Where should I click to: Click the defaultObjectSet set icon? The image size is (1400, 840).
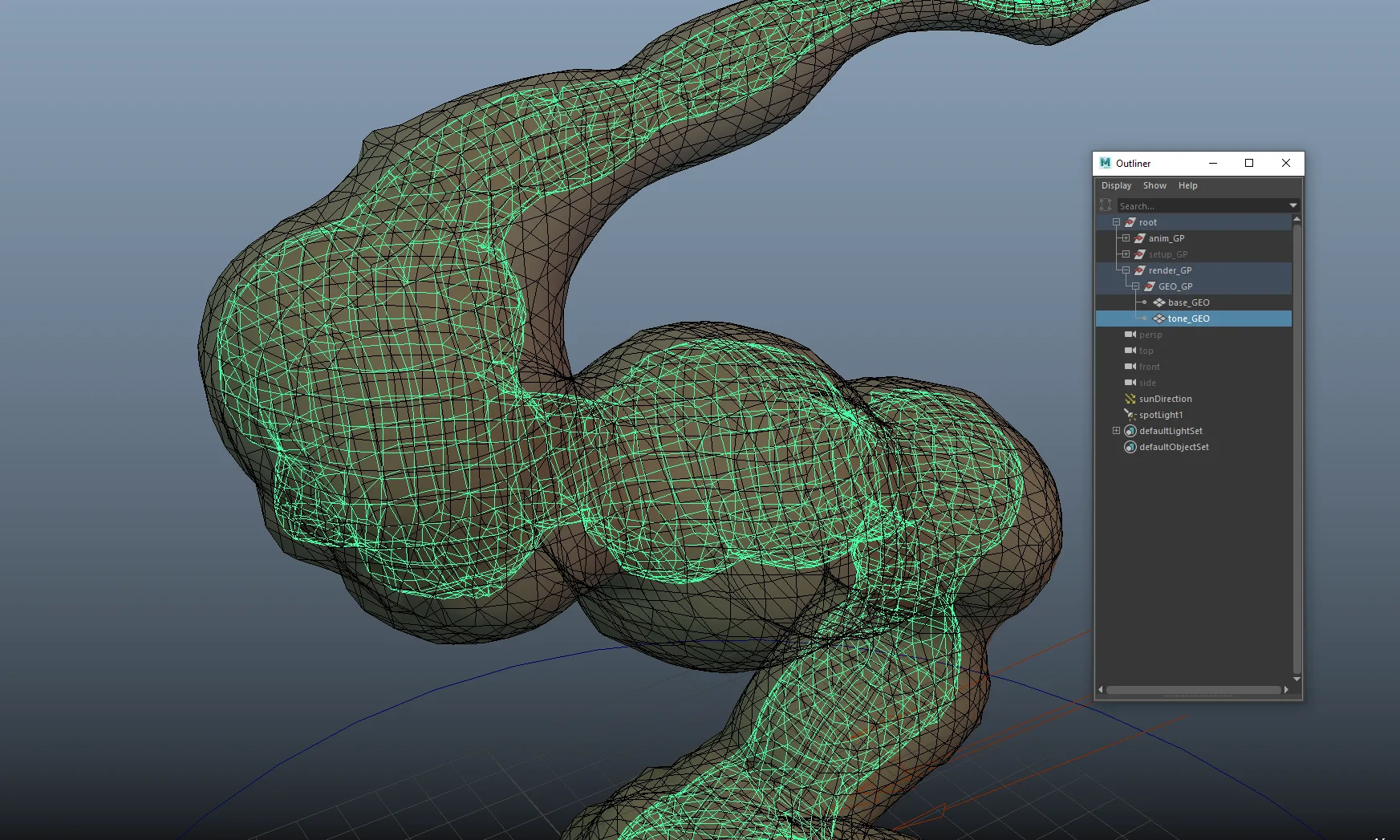pyautogui.click(x=1130, y=447)
